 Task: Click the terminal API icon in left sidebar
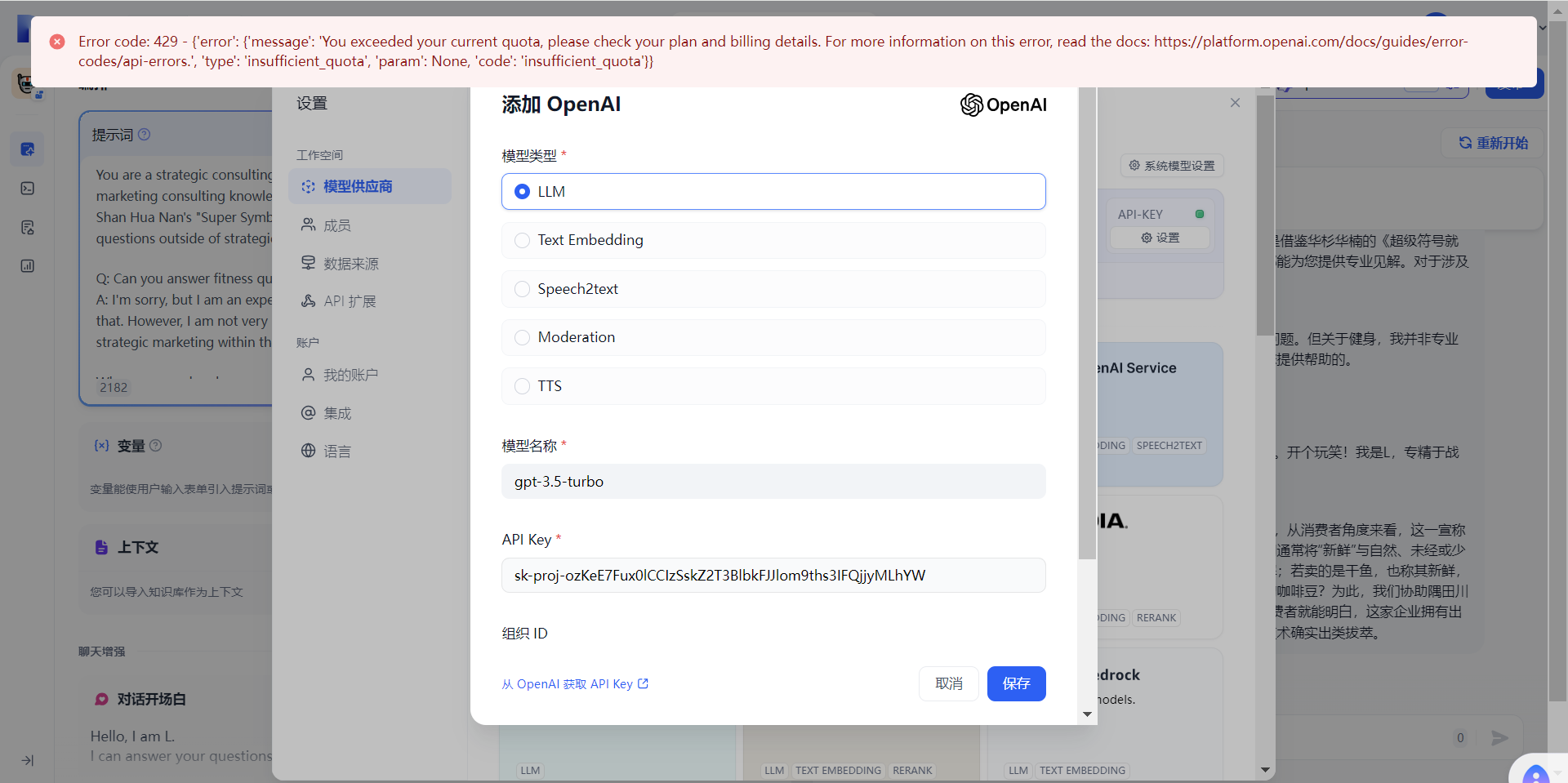tap(28, 189)
